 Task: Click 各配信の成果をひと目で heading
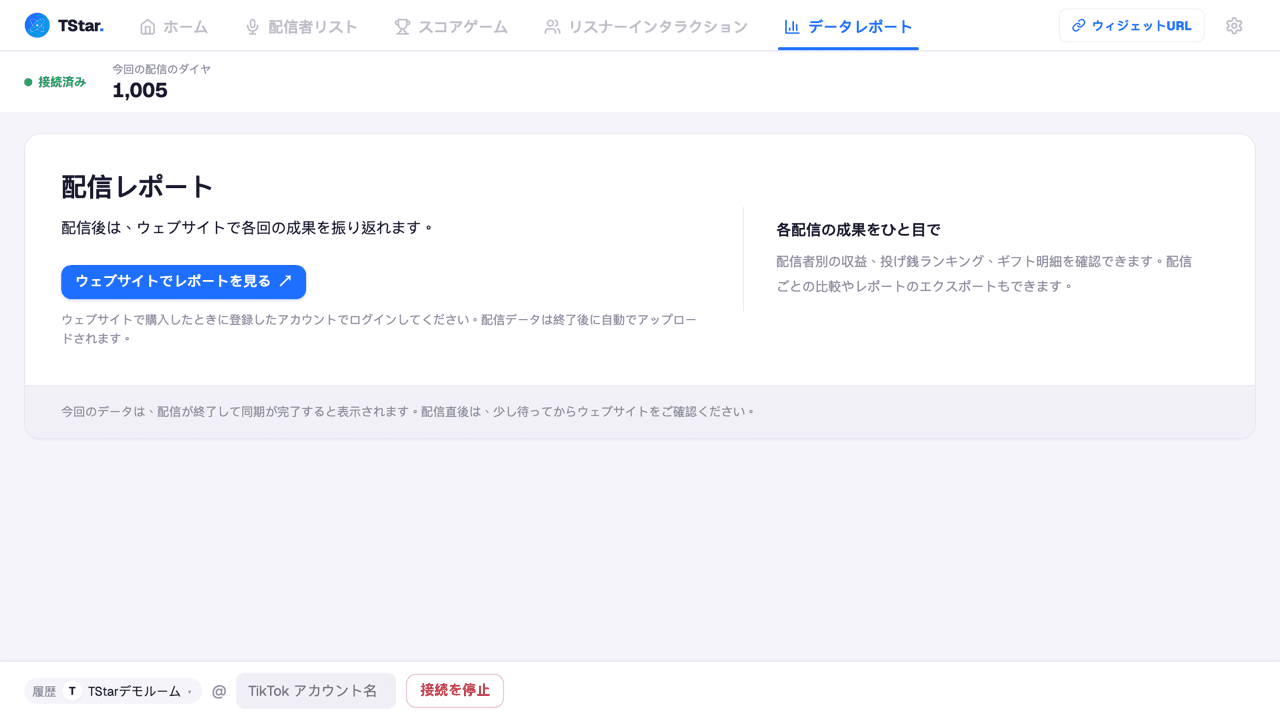tap(858, 230)
